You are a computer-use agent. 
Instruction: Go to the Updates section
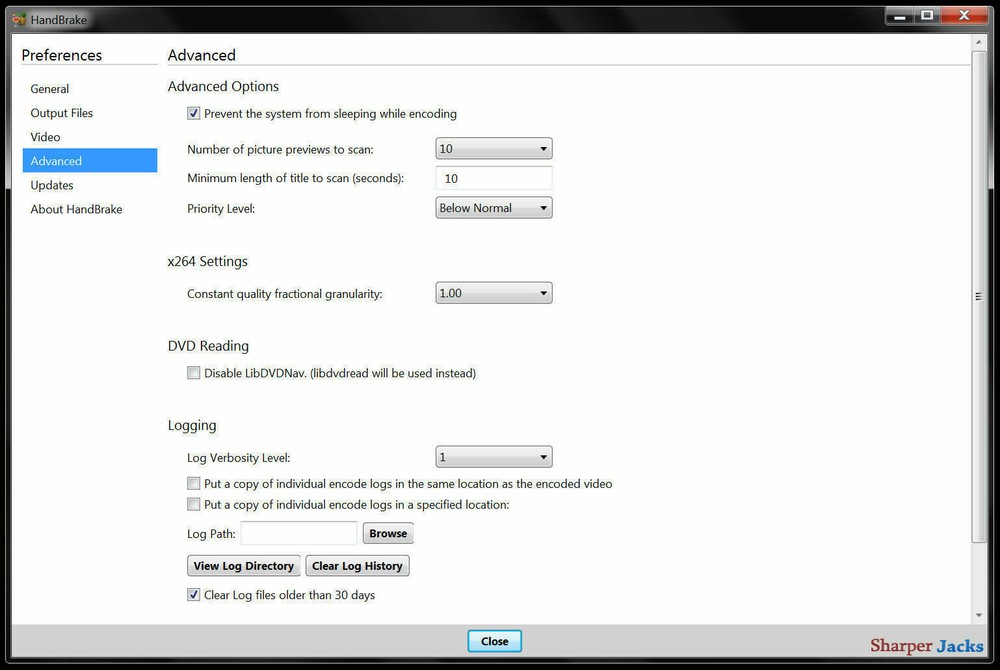[52, 184]
